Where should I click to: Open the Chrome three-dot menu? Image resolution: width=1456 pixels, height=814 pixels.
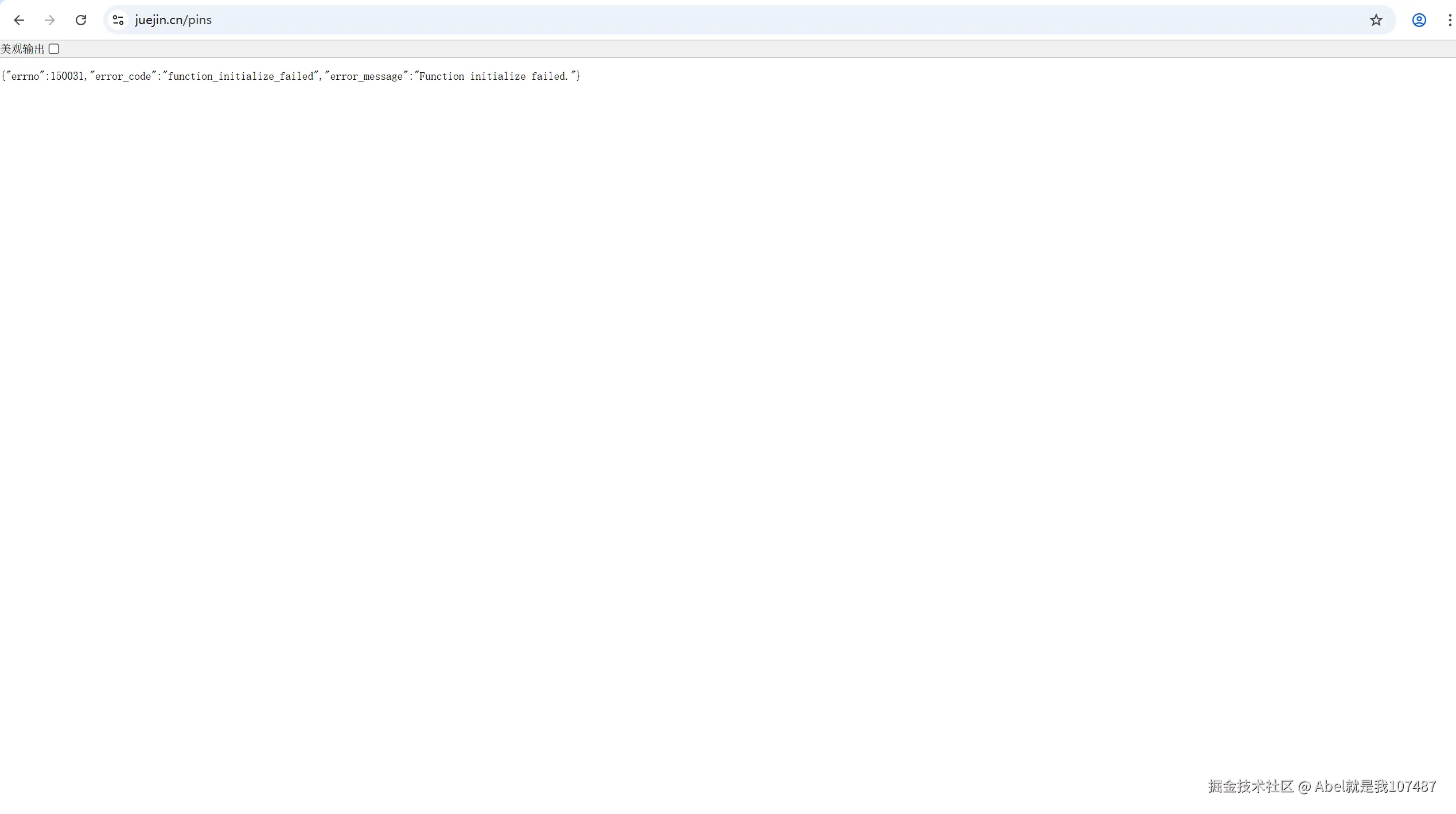click(x=1449, y=20)
